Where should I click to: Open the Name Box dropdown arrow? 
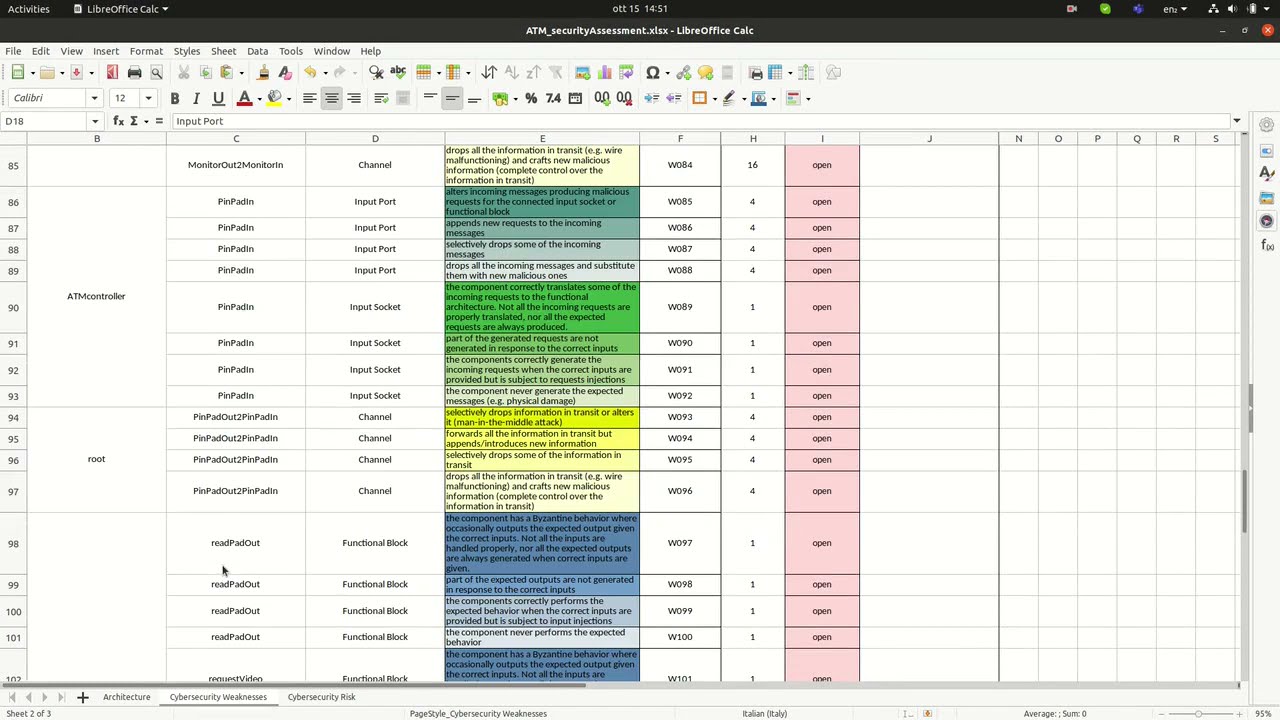(94, 121)
